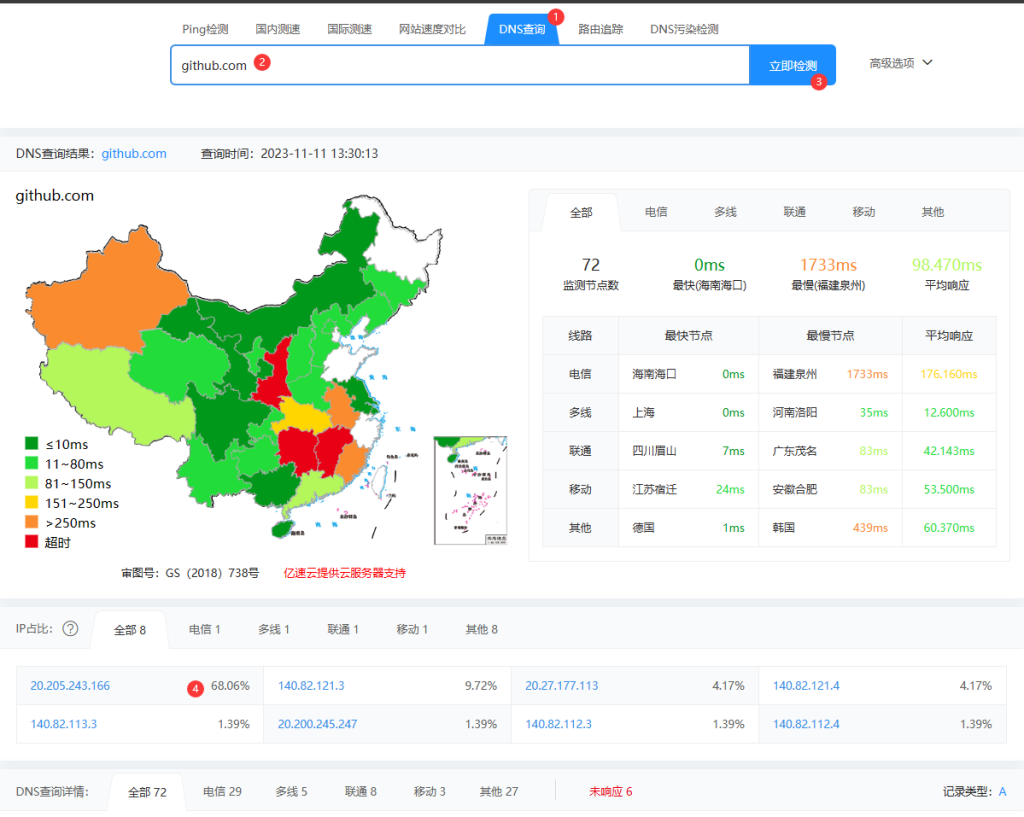Viewport: 1024px width, 817px height.
Task: Select the 联通 1 IP ratio tab
Action: point(343,629)
